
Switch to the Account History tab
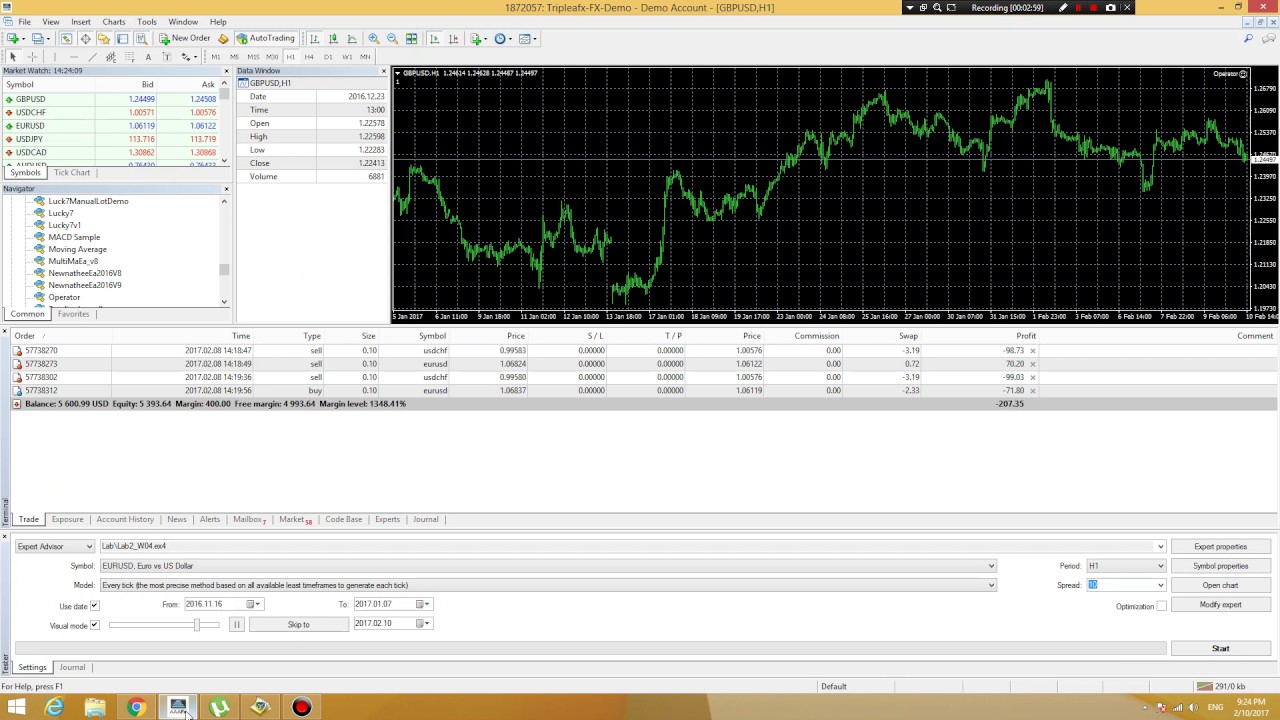coord(125,520)
